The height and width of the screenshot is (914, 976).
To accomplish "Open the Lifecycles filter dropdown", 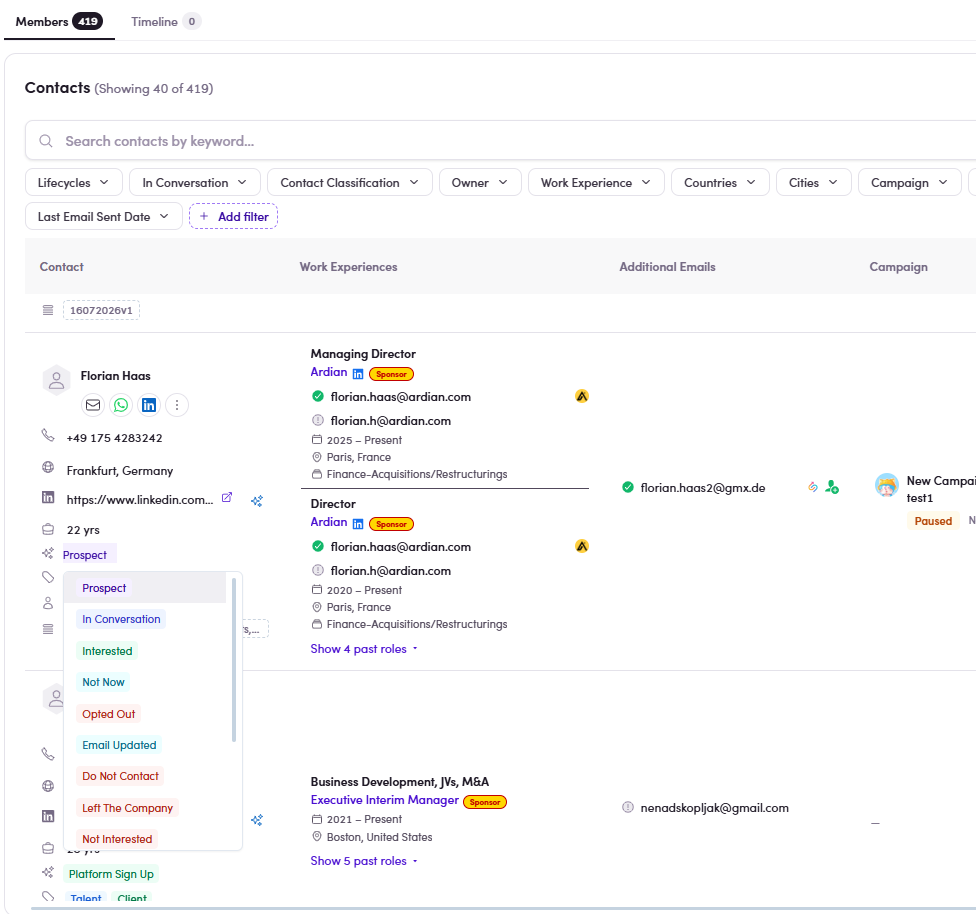I will click(73, 182).
